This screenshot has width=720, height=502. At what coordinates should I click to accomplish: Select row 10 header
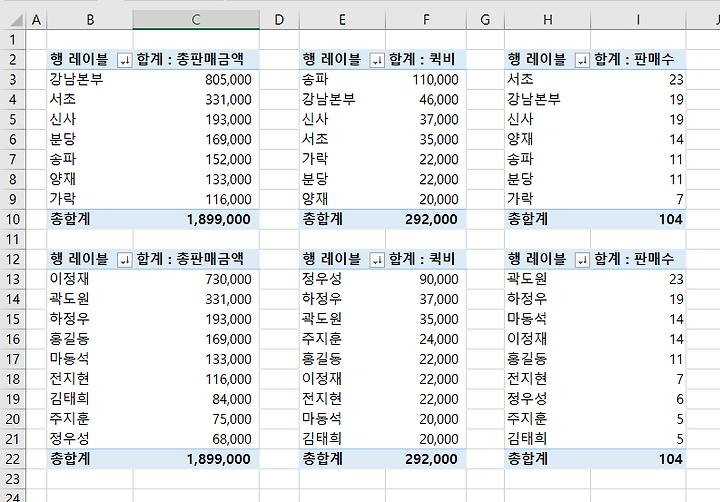coord(13,219)
